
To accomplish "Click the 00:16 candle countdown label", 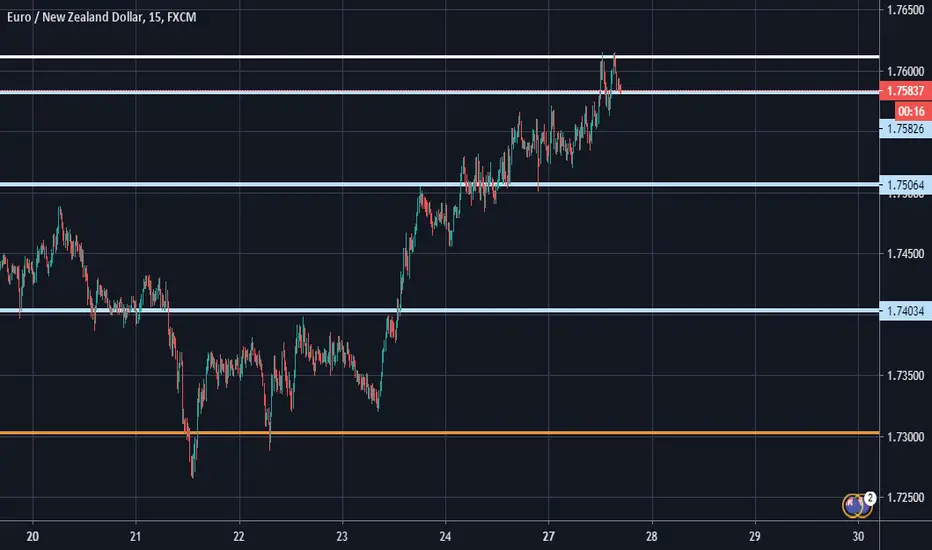I will [912, 111].
